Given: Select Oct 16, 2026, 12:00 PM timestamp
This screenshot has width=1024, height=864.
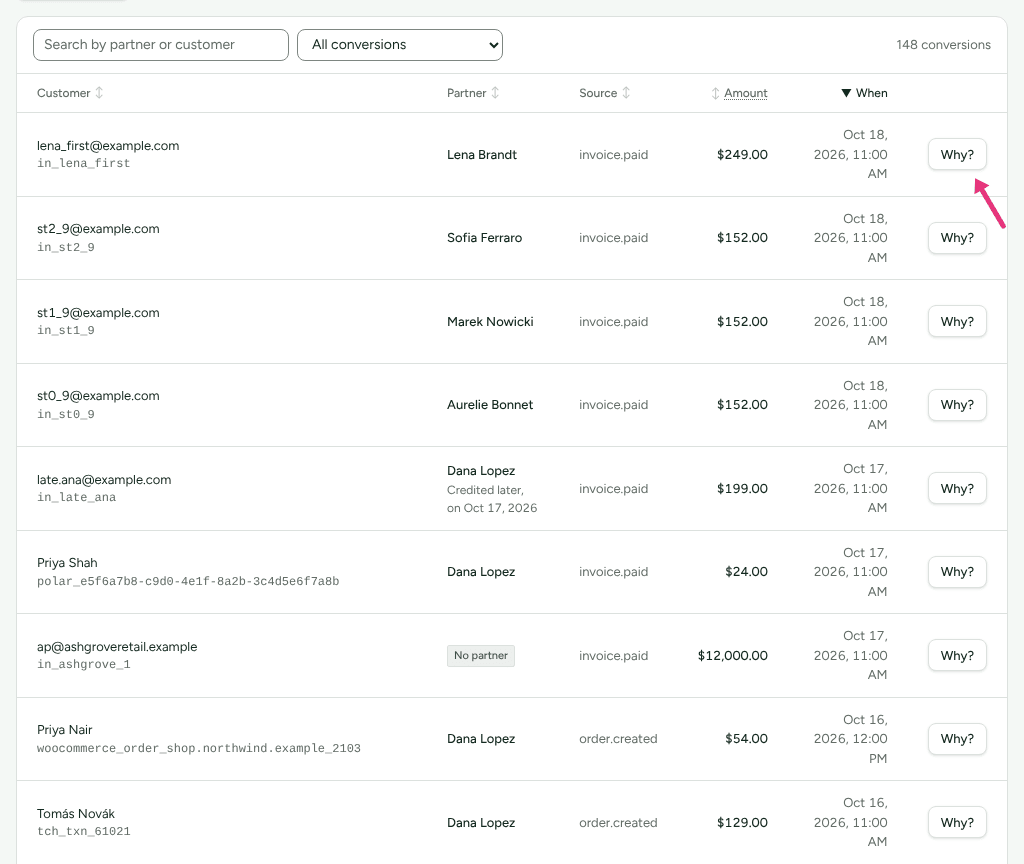Looking at the screenshot, I should pyautogui.click(x=850, y=739).
